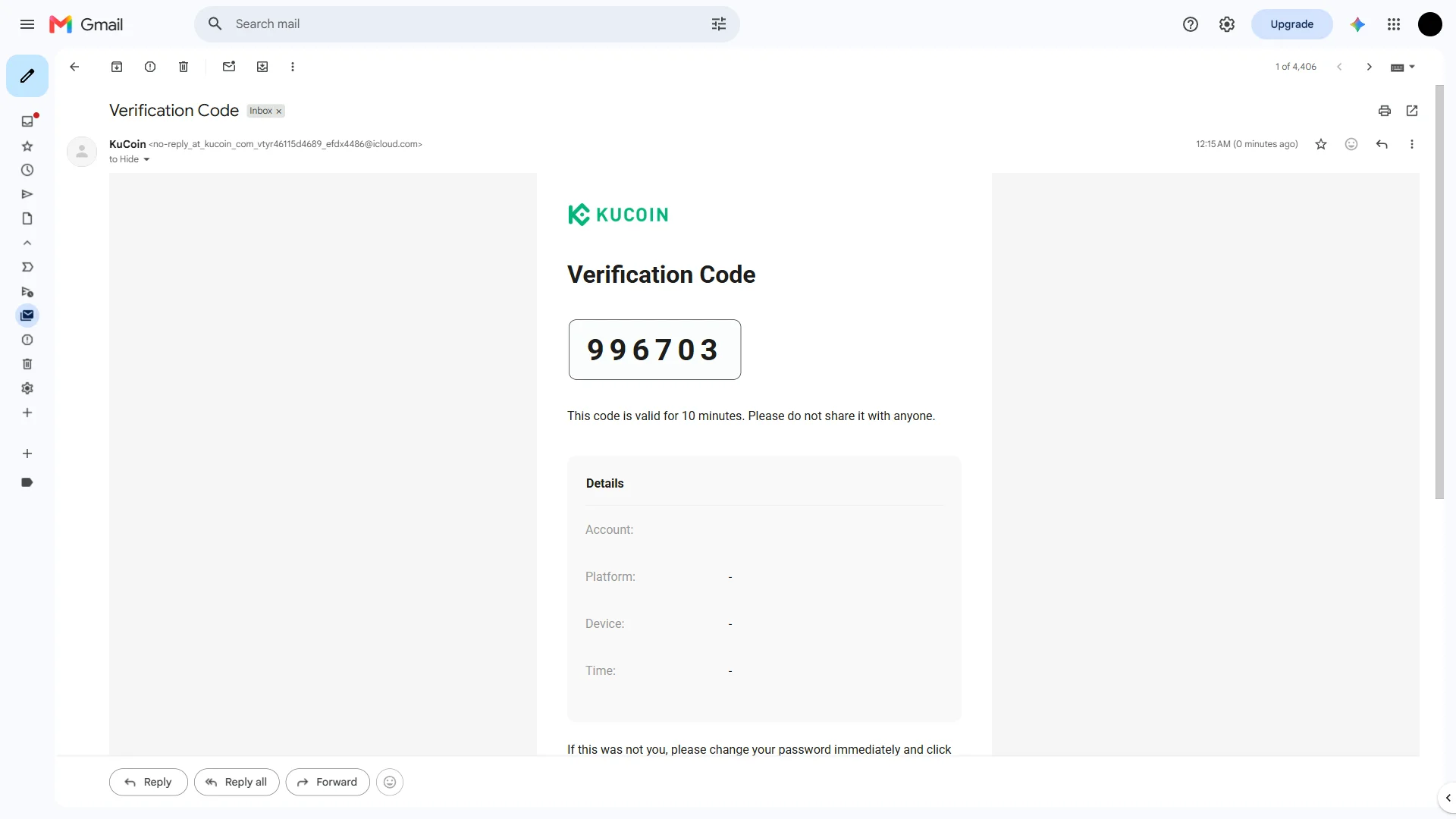Click lower plus icon above label
This screenshot has height=819, width=1456.
point(27,453)
